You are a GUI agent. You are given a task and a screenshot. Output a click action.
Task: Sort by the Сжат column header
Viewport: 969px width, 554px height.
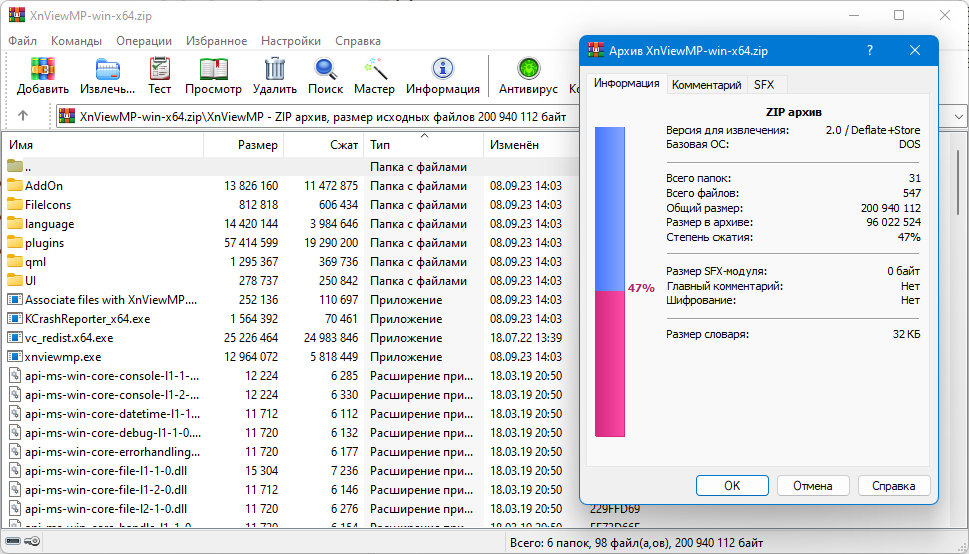click(324, 145)
